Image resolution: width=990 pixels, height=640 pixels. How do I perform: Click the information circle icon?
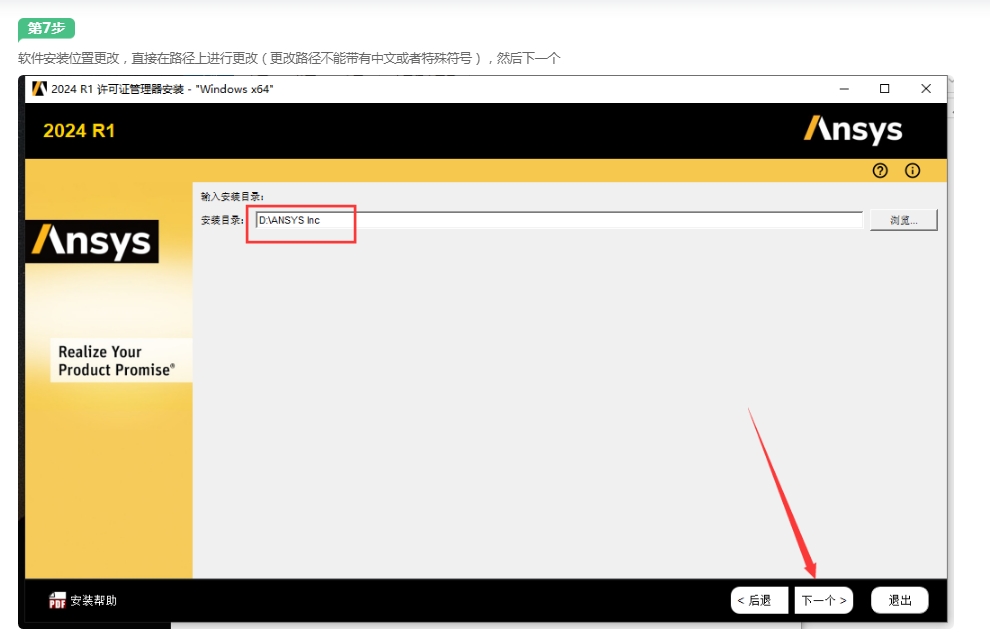coord(912,170)
